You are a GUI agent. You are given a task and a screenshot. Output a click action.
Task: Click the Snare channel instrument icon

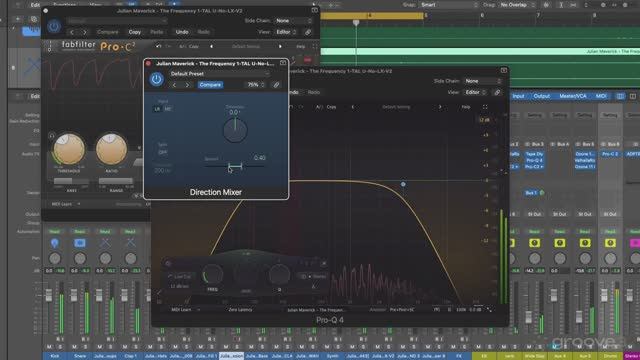(x=80, y=243)
